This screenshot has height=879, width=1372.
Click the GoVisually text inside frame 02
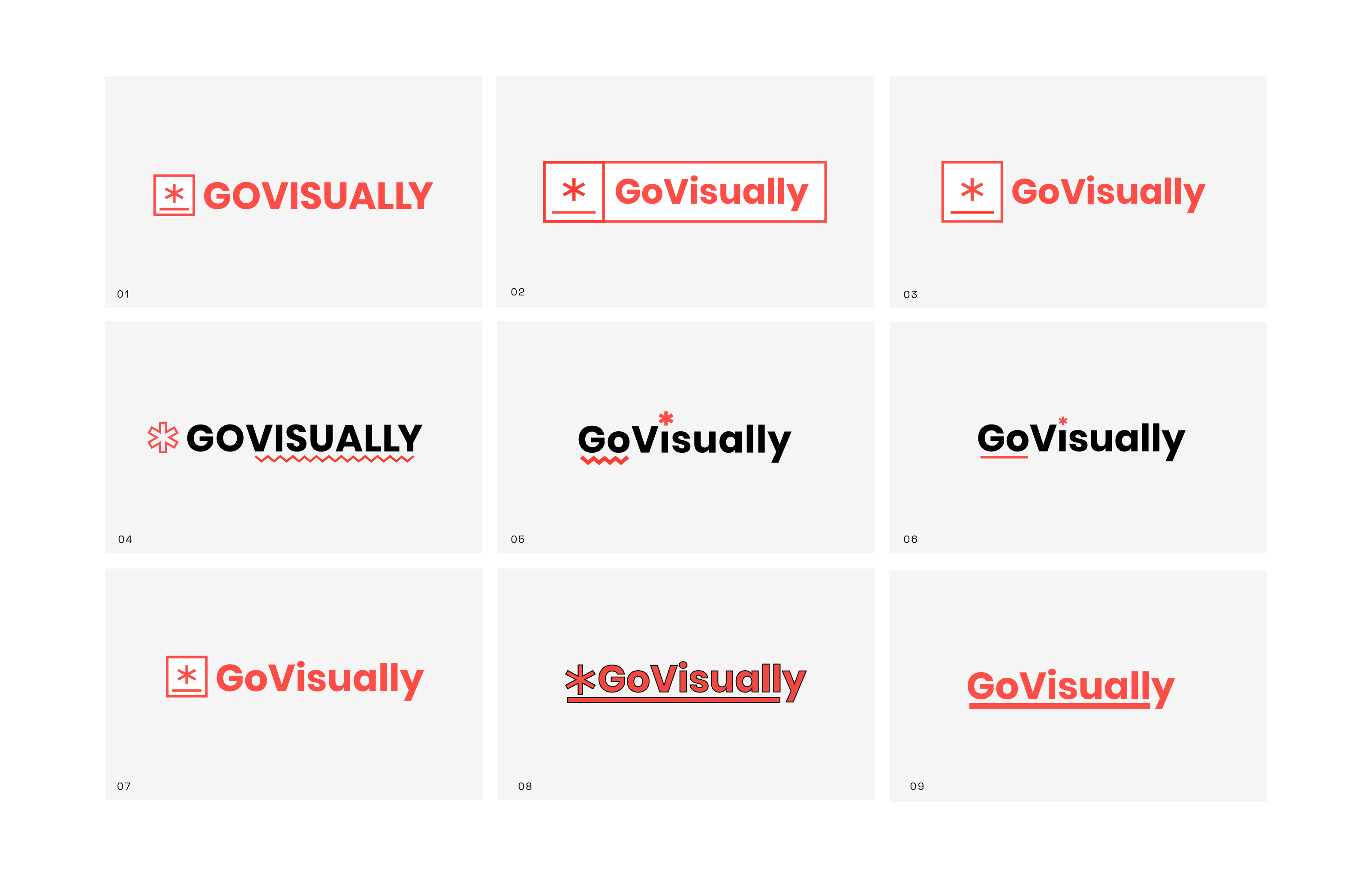tap(711, 192)
